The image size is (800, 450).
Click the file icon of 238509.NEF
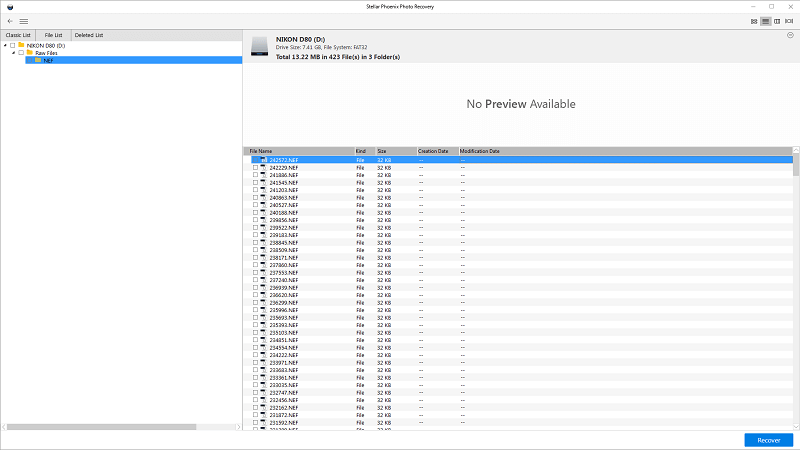coord(264,250)
